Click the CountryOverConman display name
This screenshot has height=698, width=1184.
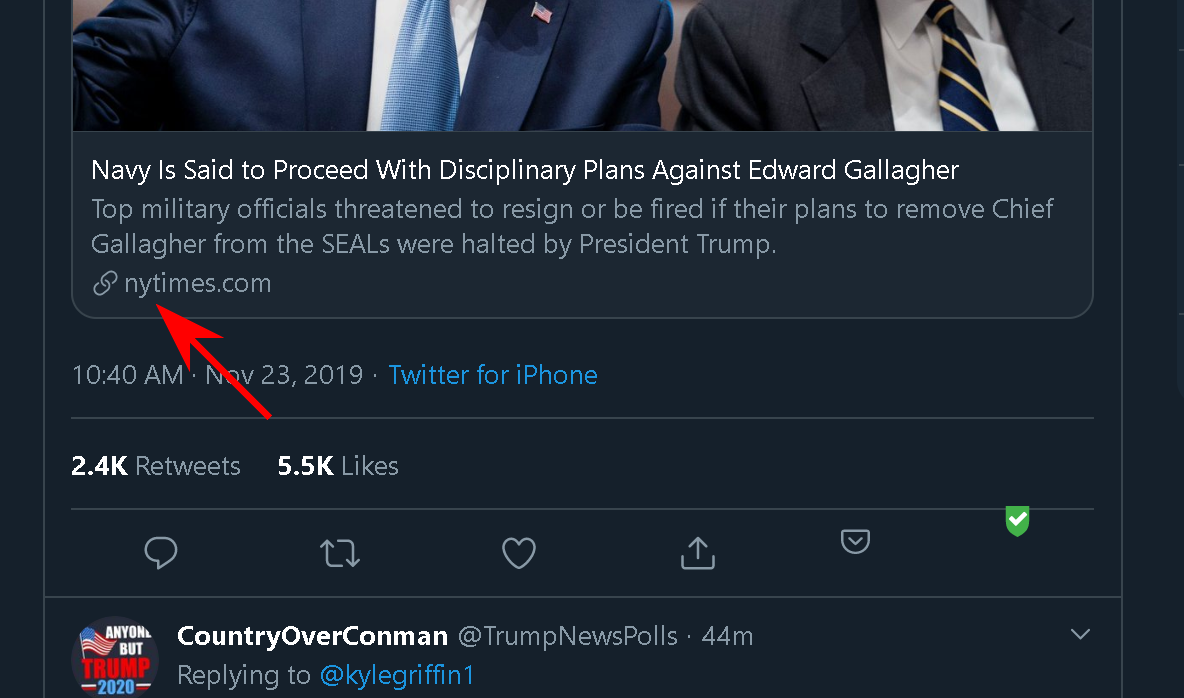click(x=312, y=636)
